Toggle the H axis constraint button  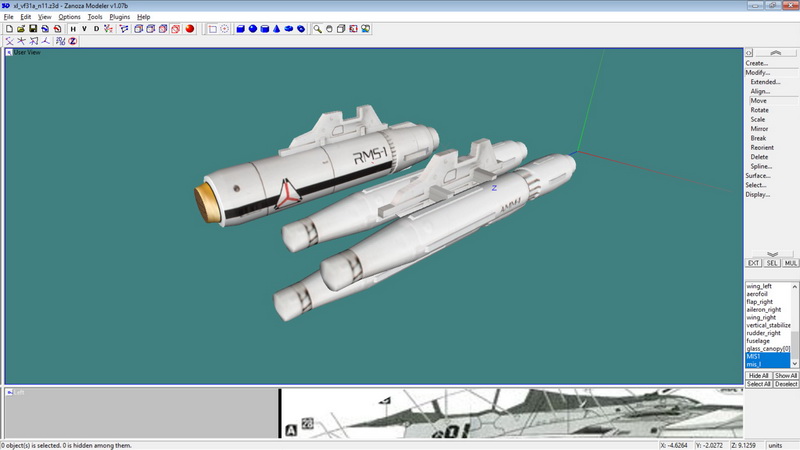tap(73, 29)
